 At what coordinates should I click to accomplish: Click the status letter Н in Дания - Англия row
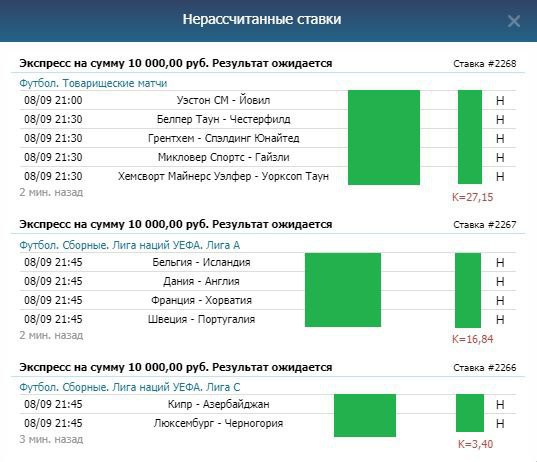point(500,282)
